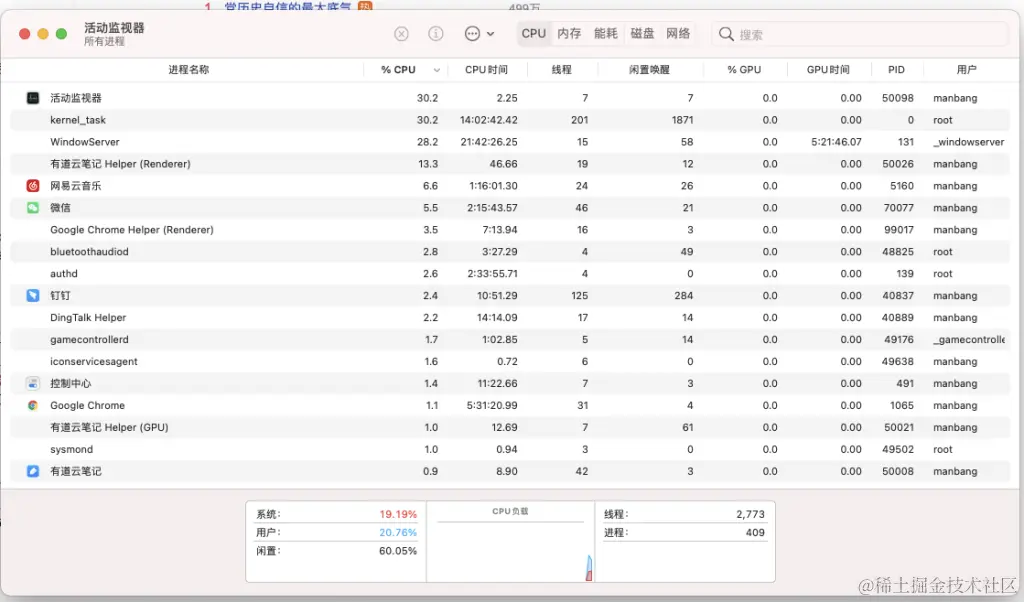Sort by GPU 时间 column header
Screen dimensions: 1024x602
coord(828,70)
